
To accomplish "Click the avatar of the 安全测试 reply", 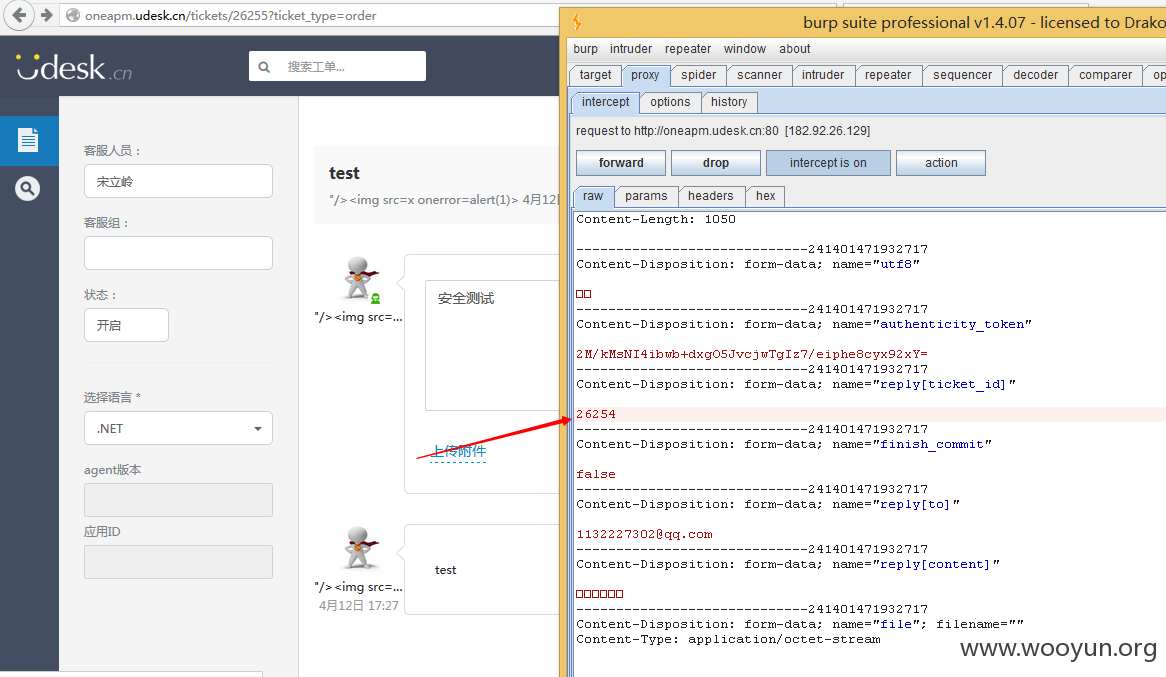I will [359, 278].
